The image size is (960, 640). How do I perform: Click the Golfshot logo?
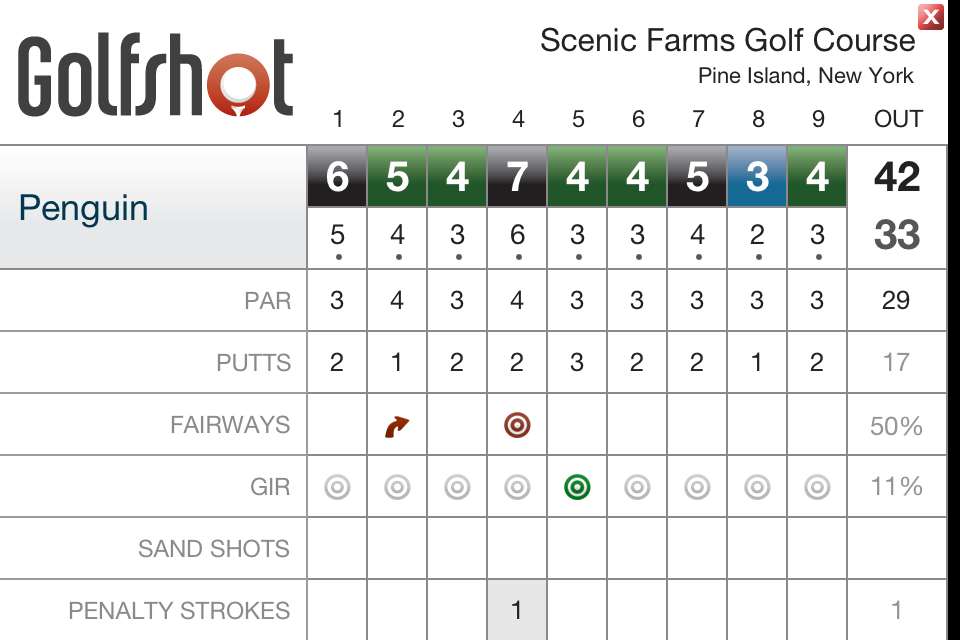(155, 77)
